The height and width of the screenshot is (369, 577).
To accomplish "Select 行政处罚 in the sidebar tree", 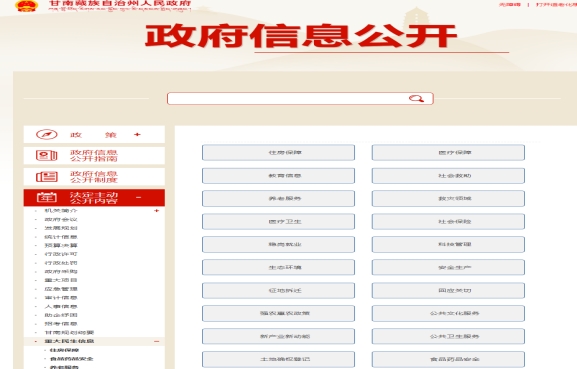I will pos(61,263).
